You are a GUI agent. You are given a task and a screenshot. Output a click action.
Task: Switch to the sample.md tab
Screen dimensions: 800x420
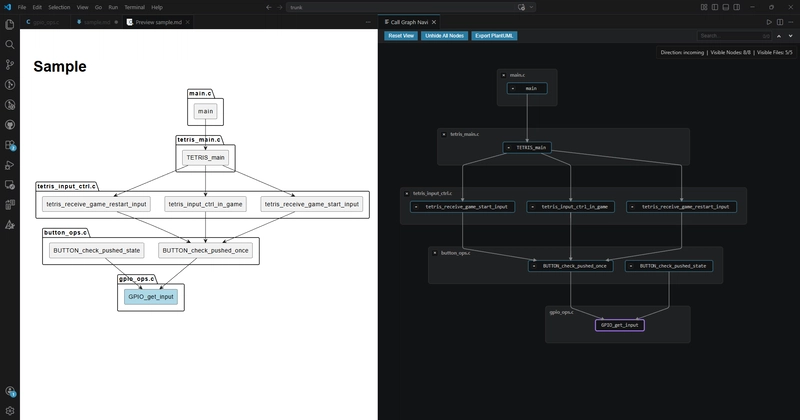[x=96, y=22]
